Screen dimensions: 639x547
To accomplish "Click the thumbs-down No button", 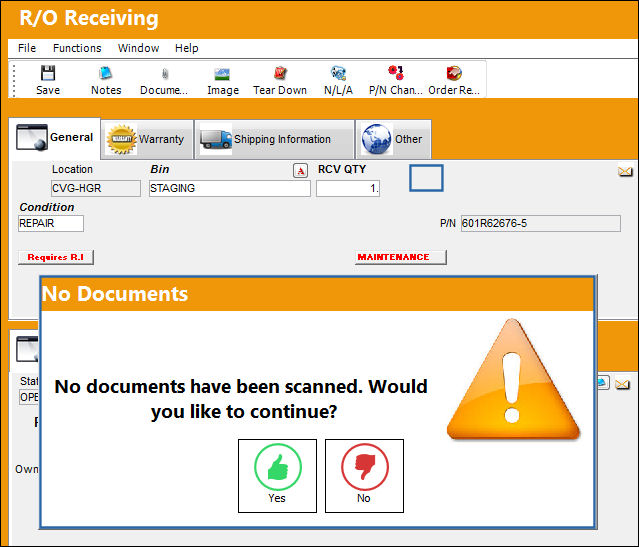I will click(x=364, y=476).
